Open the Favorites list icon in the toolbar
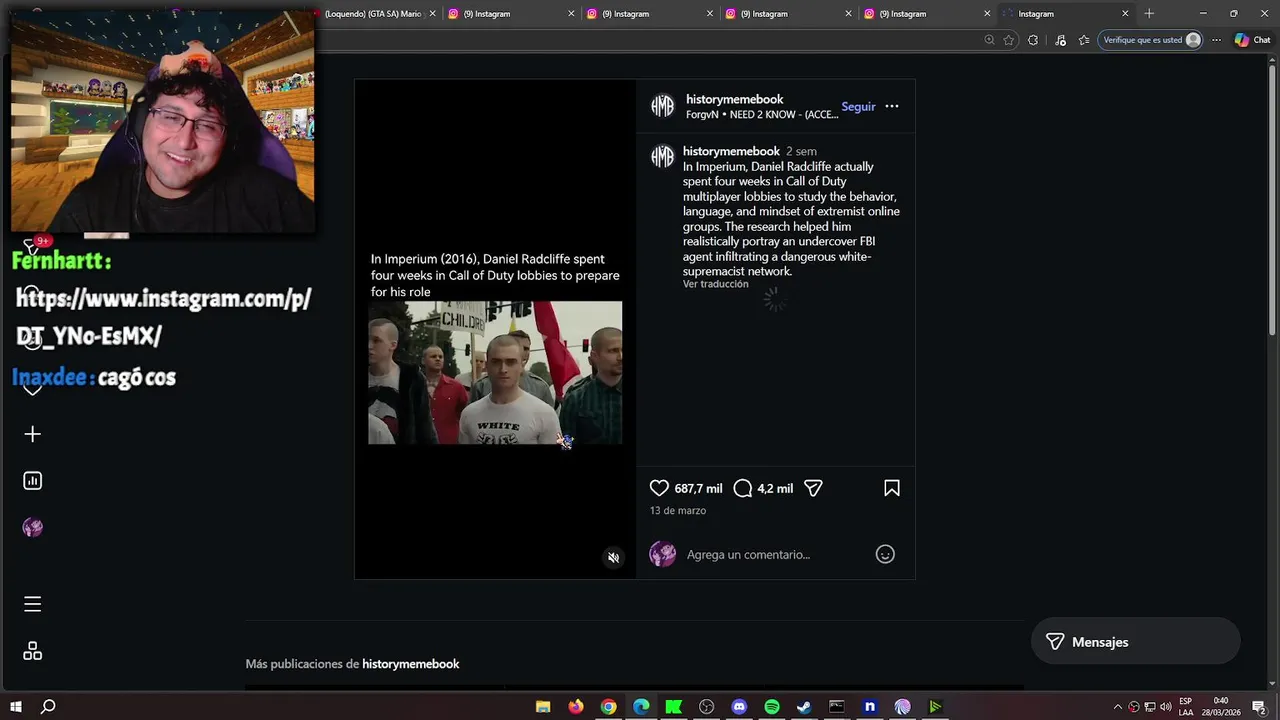 click(1084, 40)
